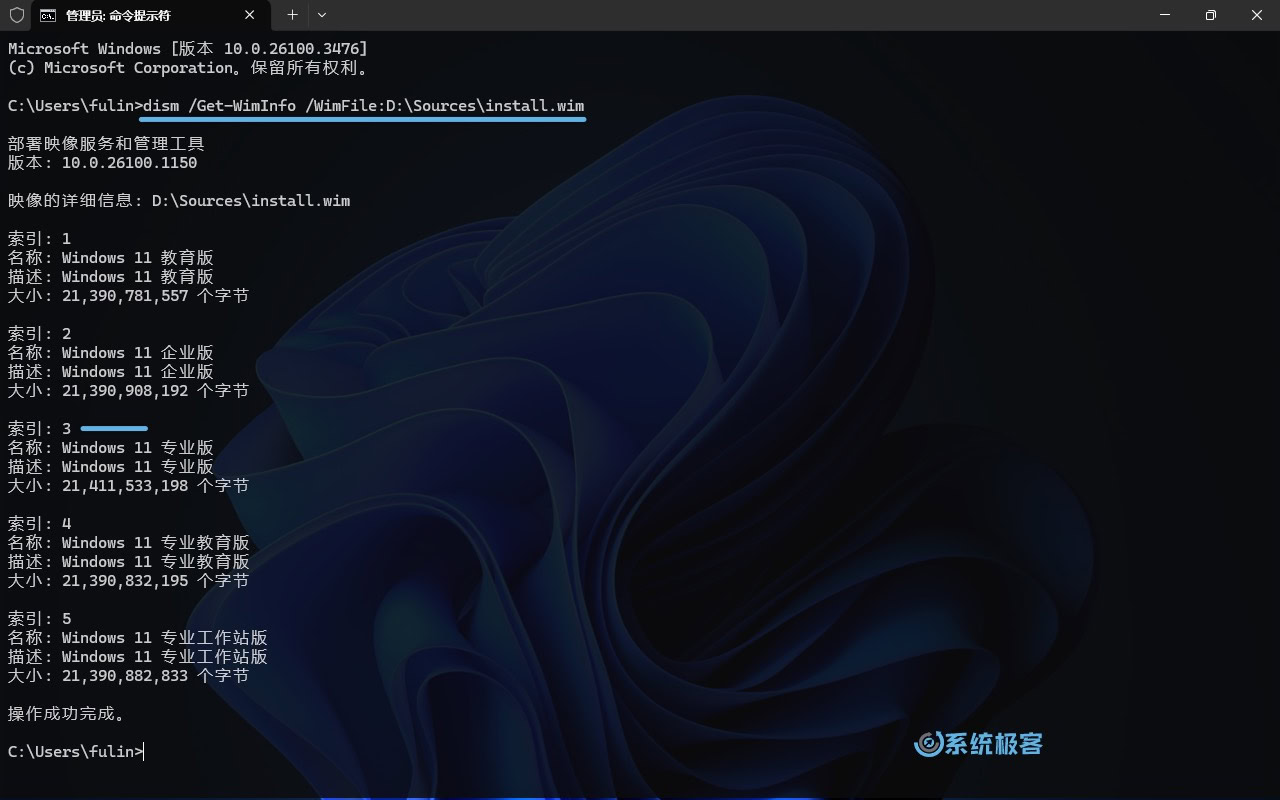Click the 索引: 1 line
Screen dimensions: 1280x800
[x=40, y=239]
